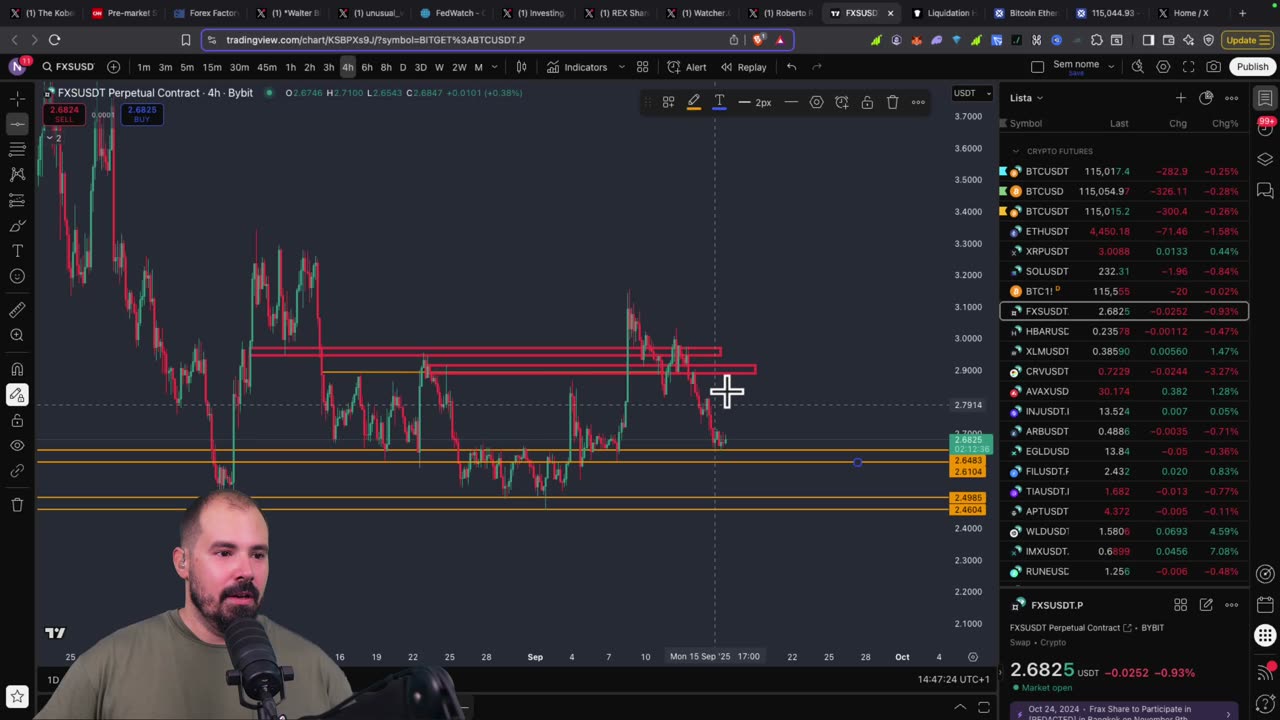Viewport: 1280px width, 720px height.
Task: Open the FXSUSD symbol search
Action: pos(68,67)
